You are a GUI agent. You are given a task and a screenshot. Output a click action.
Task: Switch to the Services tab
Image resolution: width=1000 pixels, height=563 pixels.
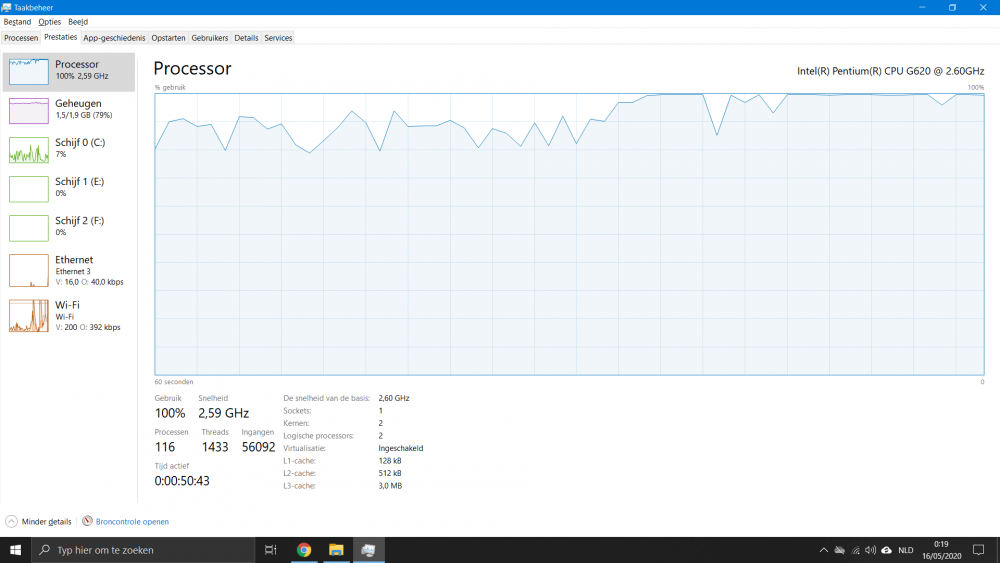point(278,38)
